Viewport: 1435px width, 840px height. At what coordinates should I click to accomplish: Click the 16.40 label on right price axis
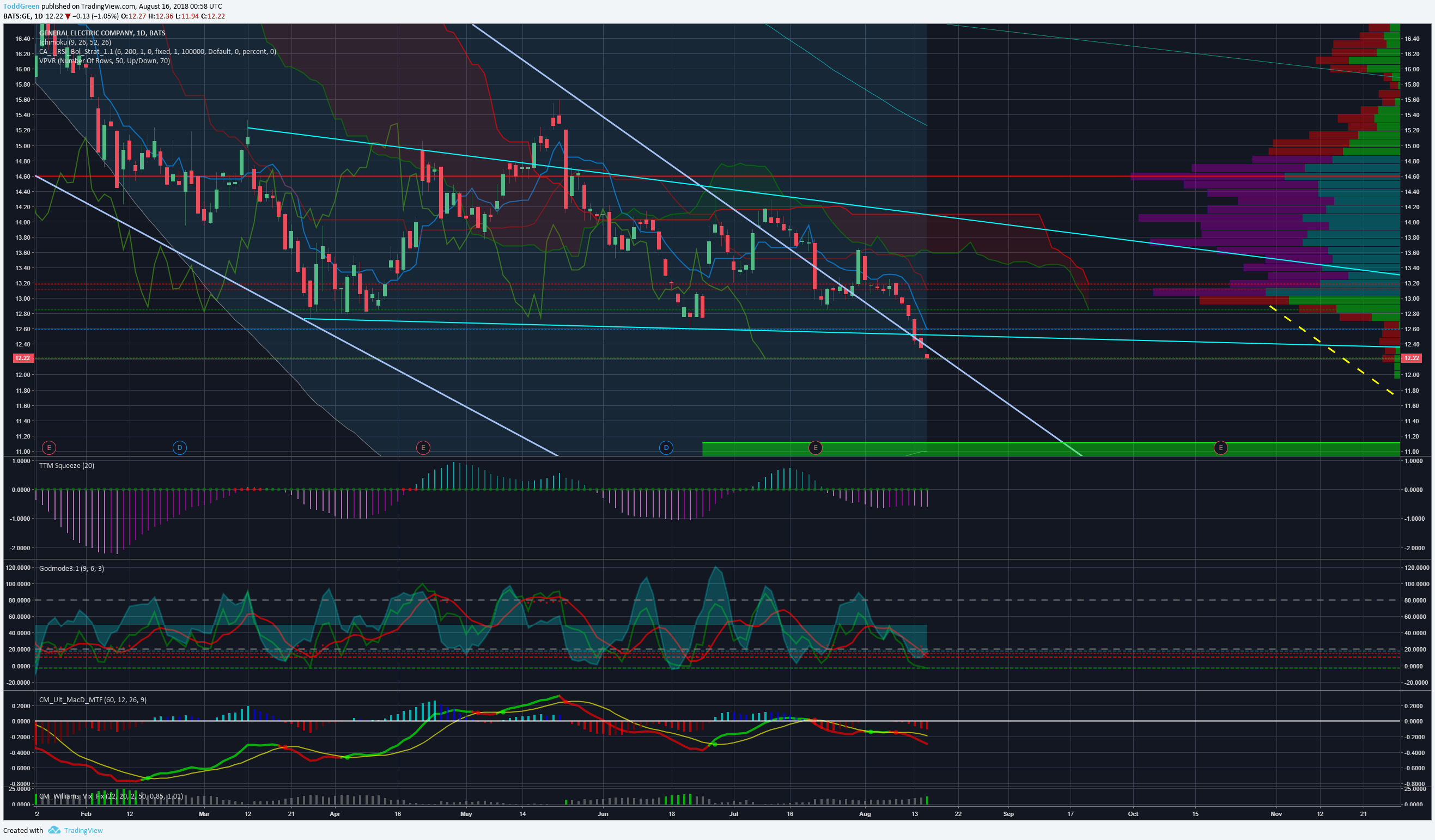(1412, 39)
